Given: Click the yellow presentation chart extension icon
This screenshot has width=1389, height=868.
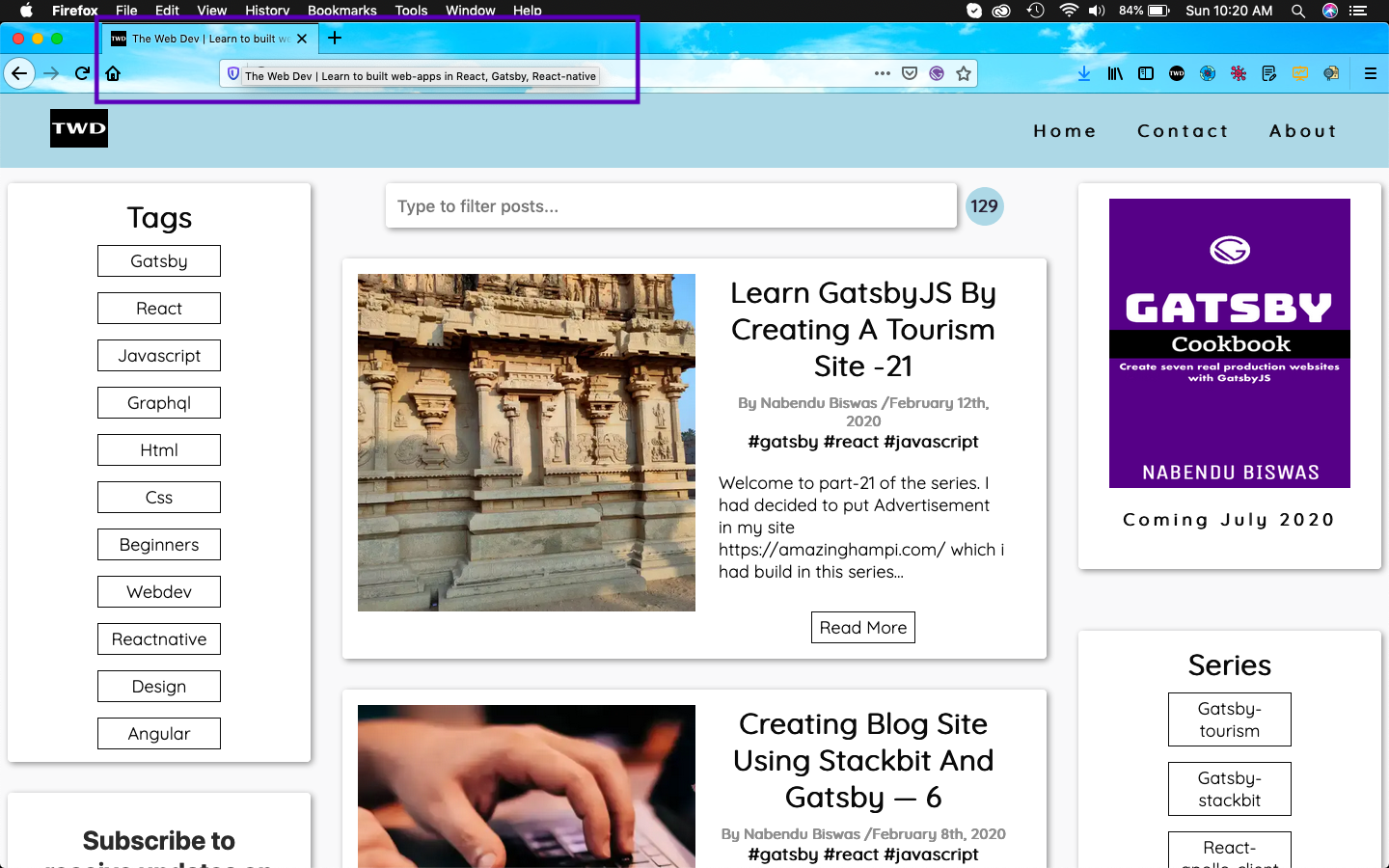Looking at the screenshot, I should point(1300,73).
